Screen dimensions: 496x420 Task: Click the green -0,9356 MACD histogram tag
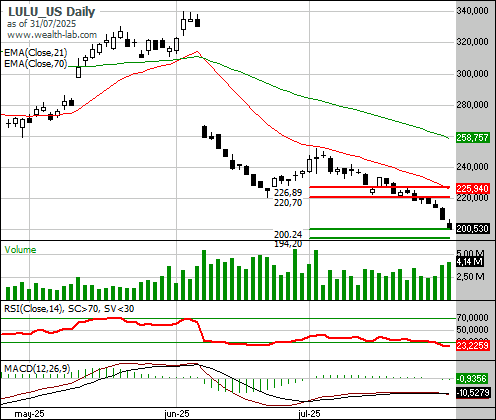coord(473,379)
